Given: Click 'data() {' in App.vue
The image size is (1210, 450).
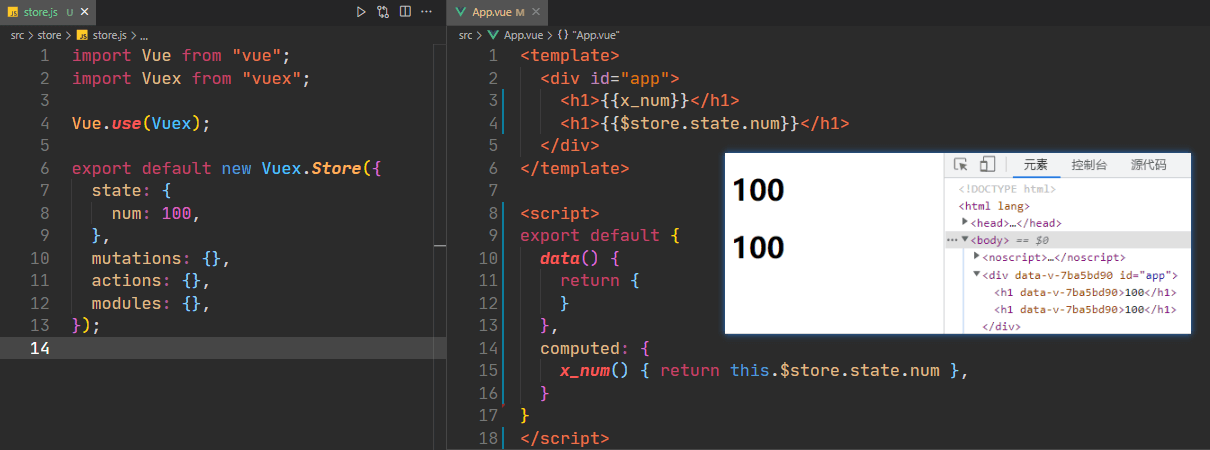Looking at the screenshot, I should click(580, 258).
